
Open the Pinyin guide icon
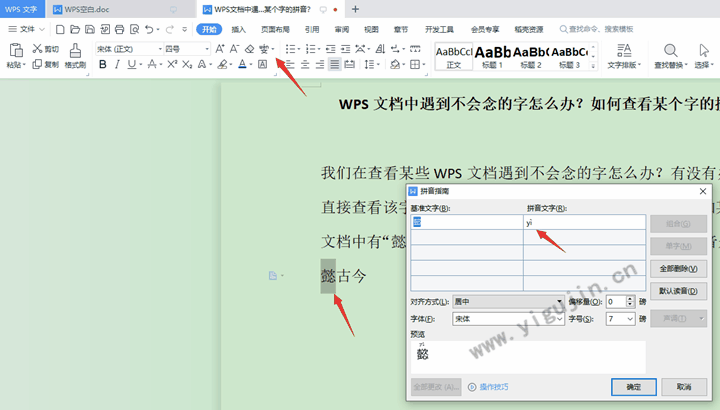tap(264, 49)
